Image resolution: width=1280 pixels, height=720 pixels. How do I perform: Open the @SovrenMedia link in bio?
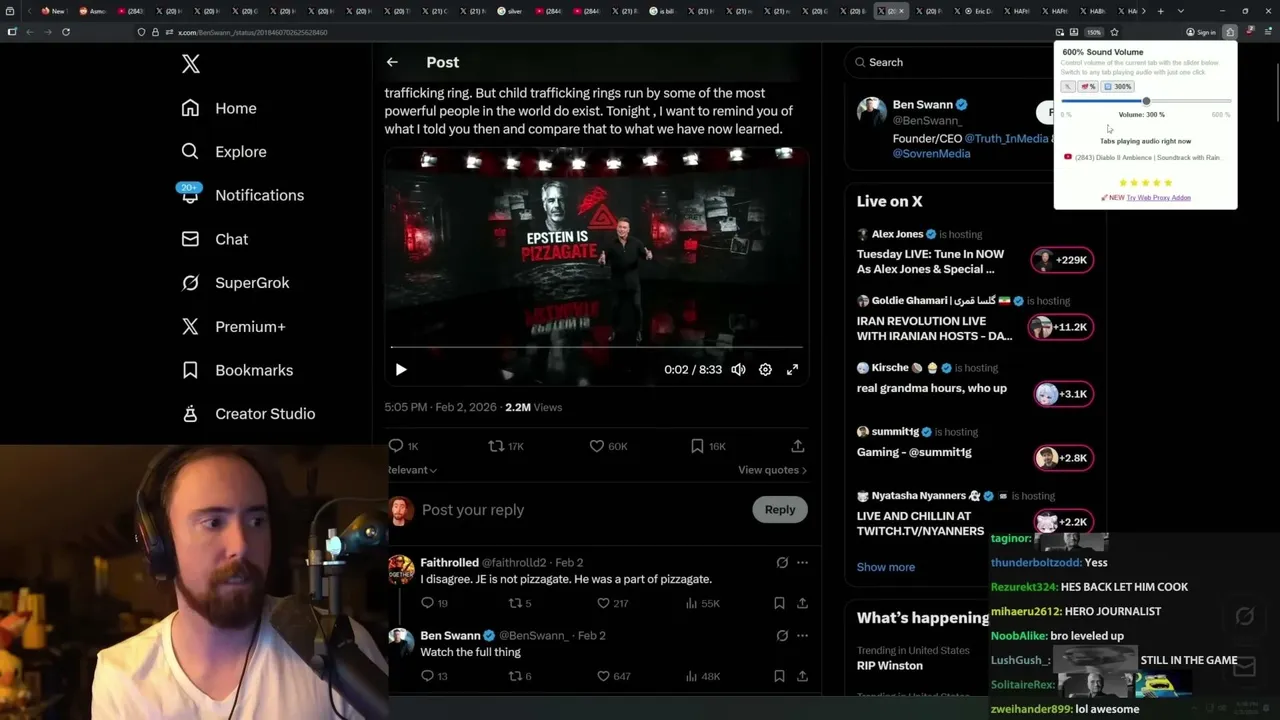tap(931, 154)
